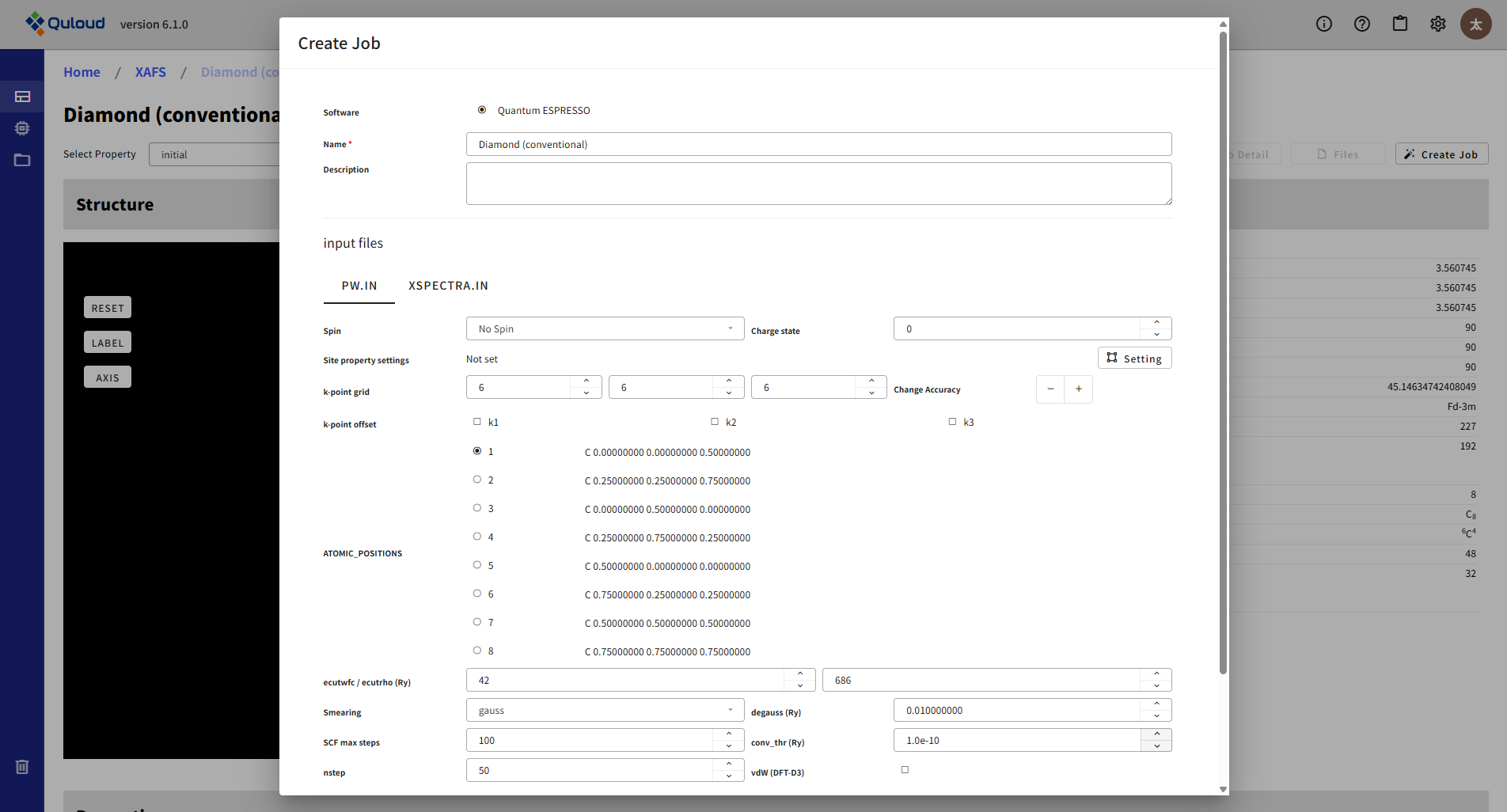This screenshot has width=1507, height=812.
Task: Open settings via the gear icon
Action: coord(1437,24)
